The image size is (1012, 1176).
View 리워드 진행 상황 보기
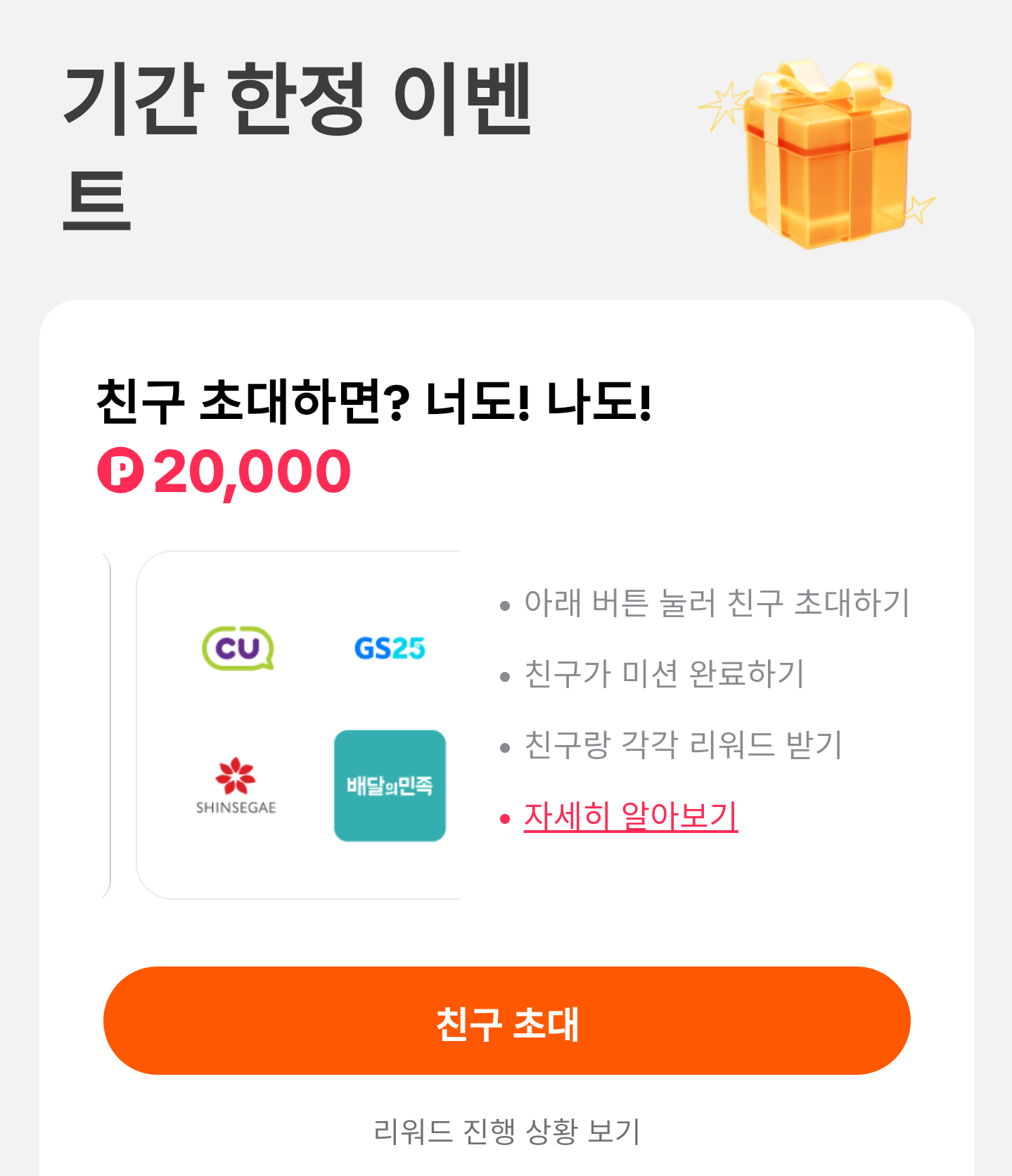click(x=506, y=1131)
